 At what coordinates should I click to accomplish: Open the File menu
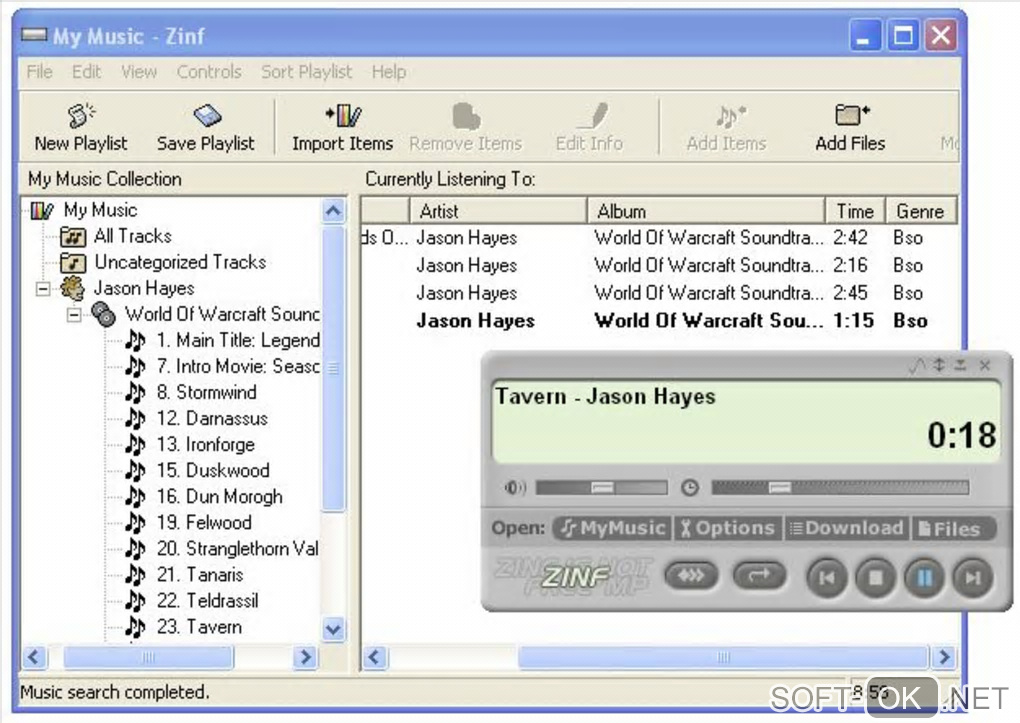pyautogui.click(x=39, y=72)
